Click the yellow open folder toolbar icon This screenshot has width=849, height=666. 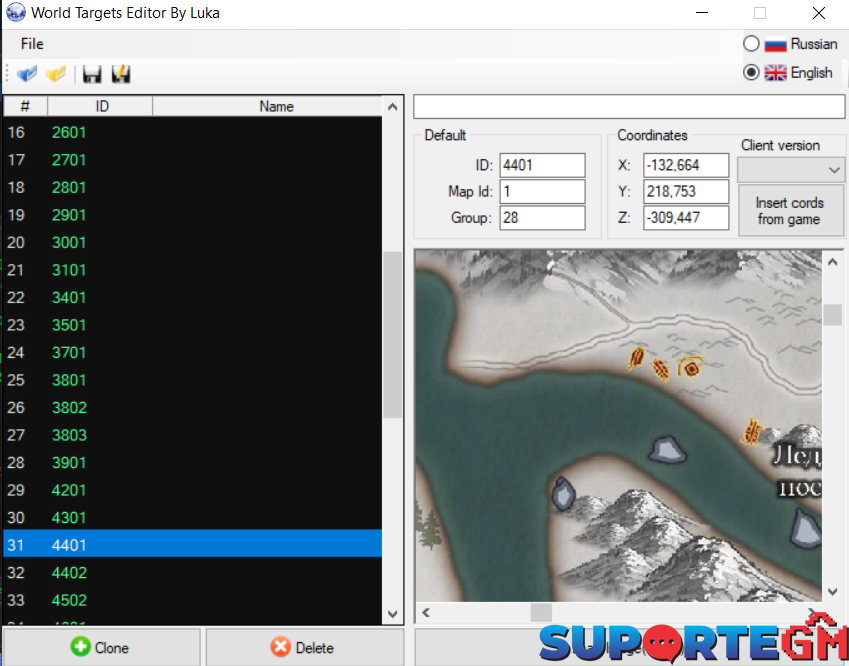pos(56,74)
